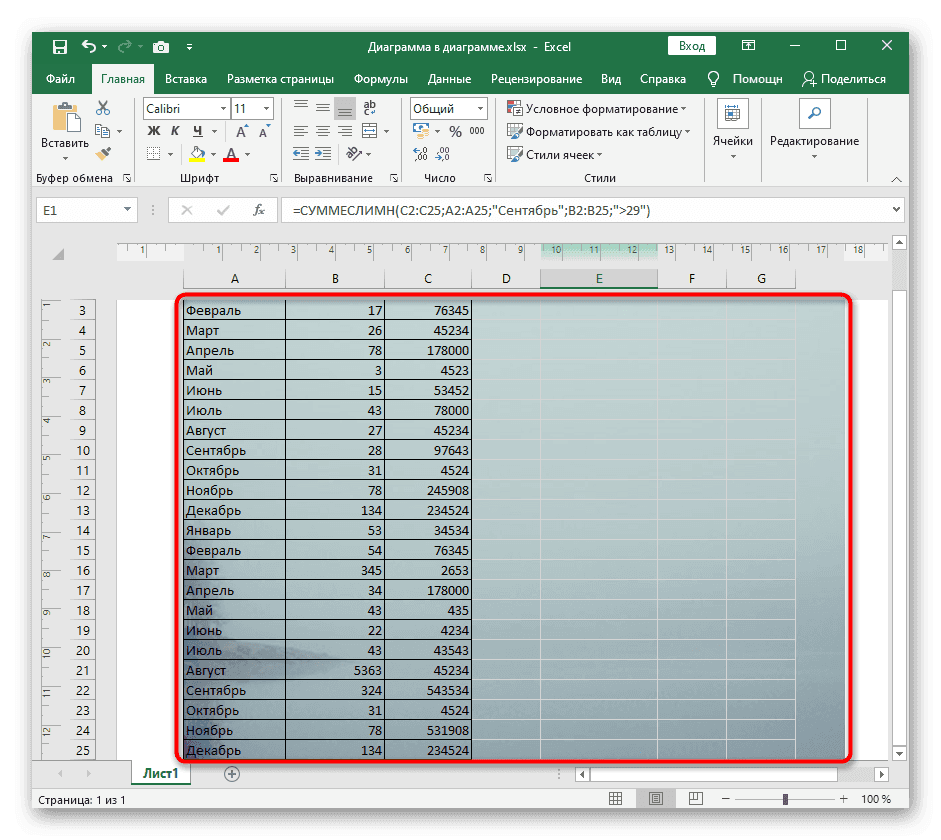Open the Calibri font name dropdown

222,109
